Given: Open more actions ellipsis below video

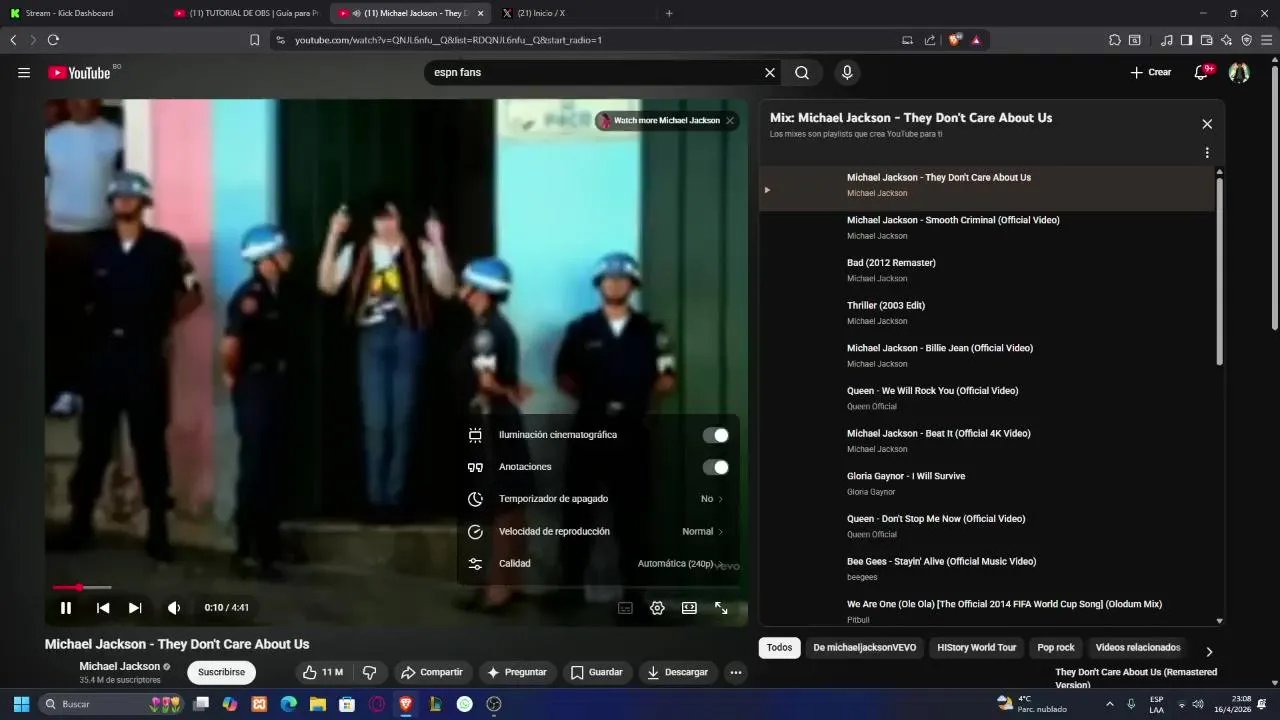Looking at the screenshot, I should click(736, 672).
